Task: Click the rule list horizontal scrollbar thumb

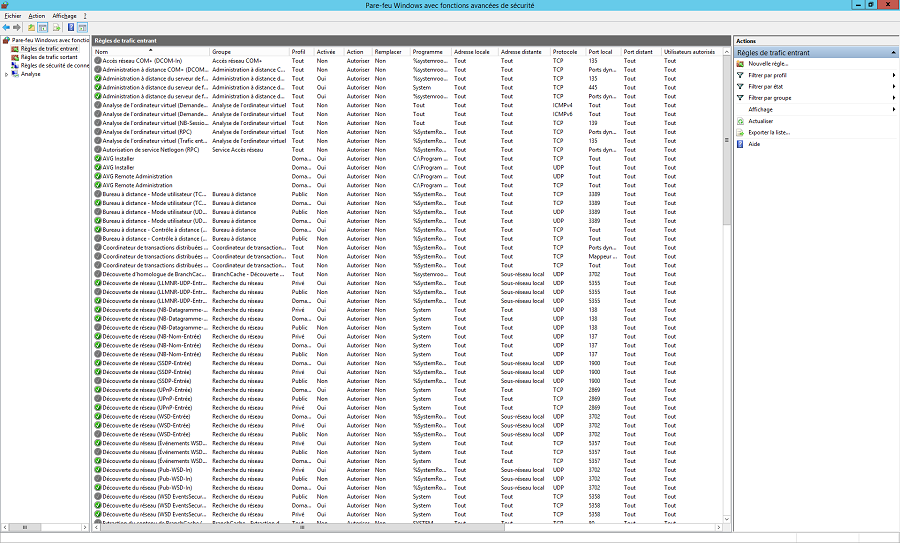Action: pos(302,527)
